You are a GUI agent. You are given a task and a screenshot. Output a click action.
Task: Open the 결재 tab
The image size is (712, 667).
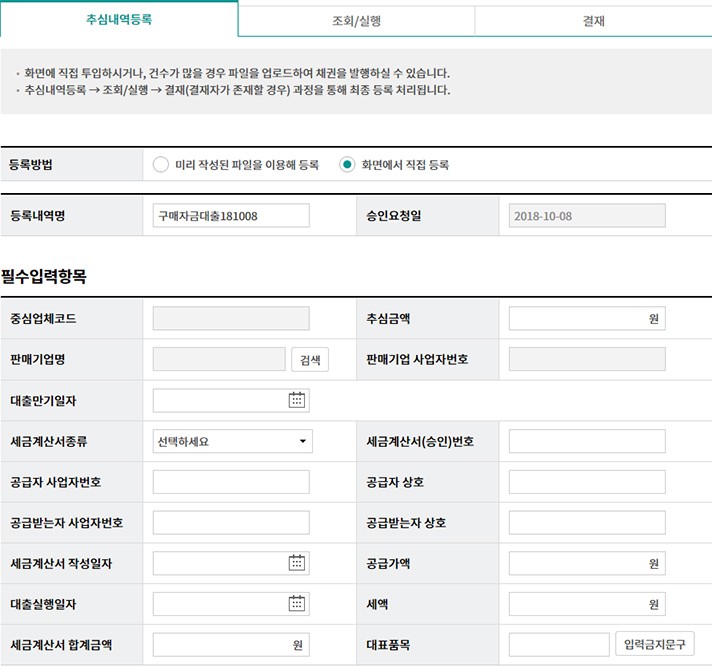click(x=593, y=20)
